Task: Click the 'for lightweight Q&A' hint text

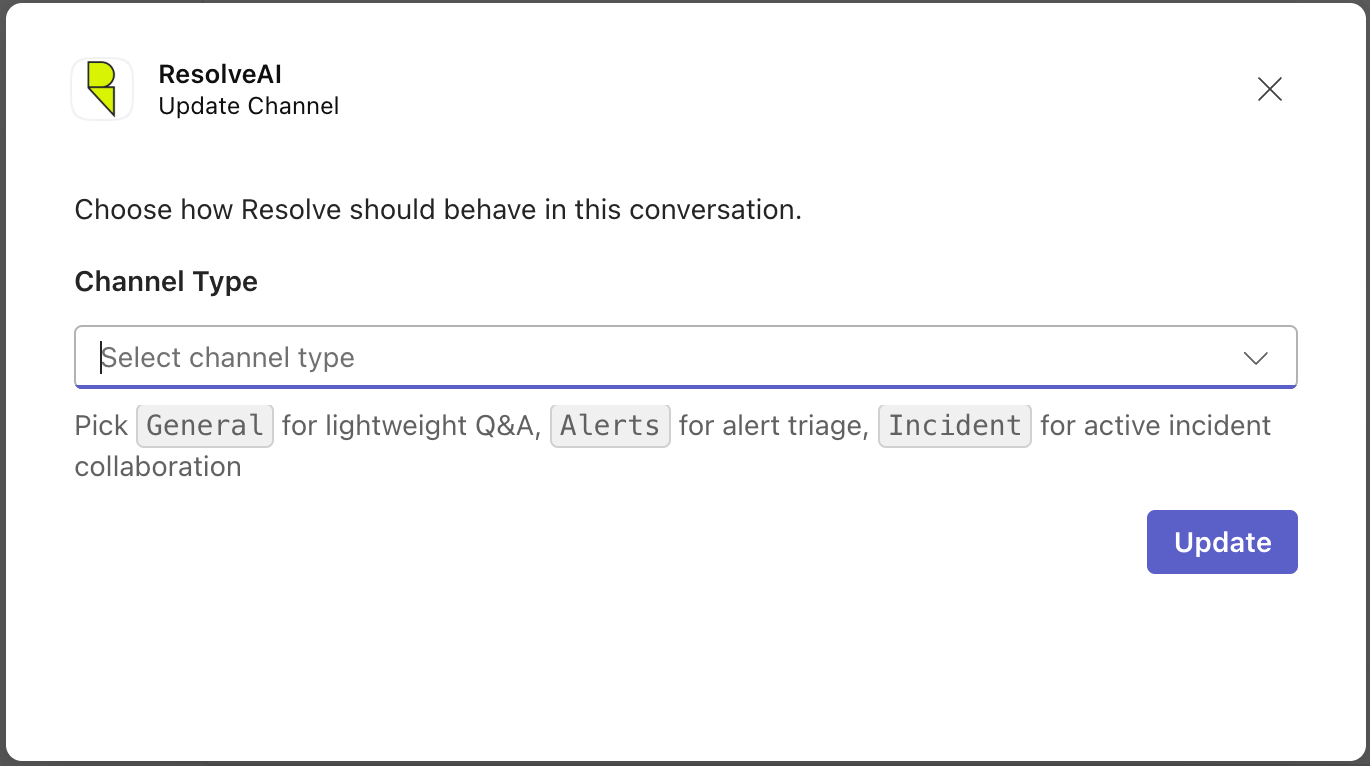Action: coord(412,426)
